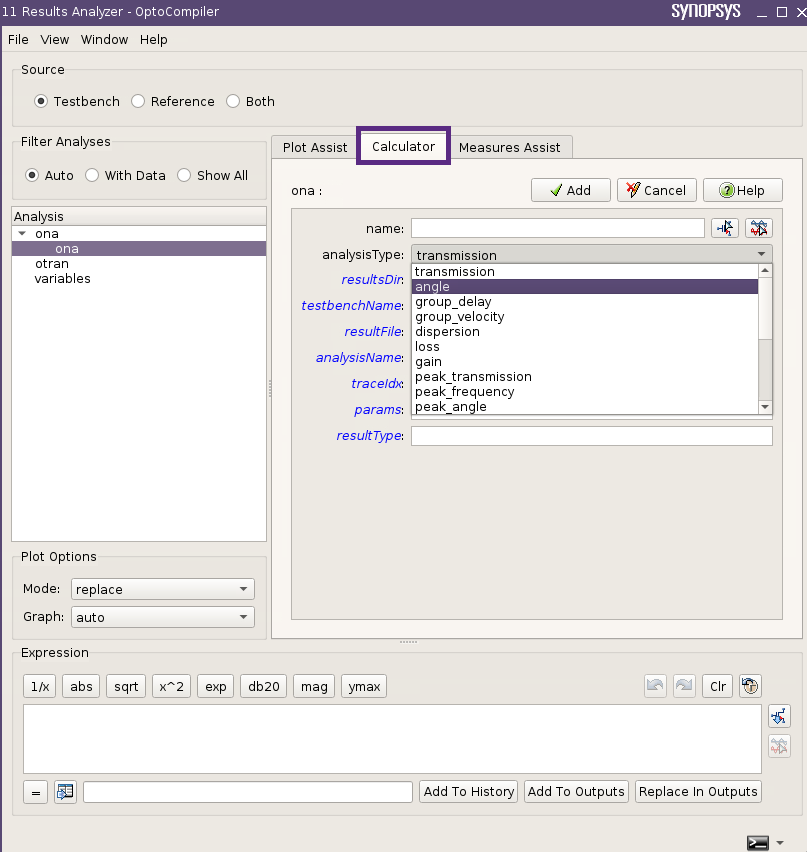
Task: Select the Reference source radio button
Action: pos(138,102)
